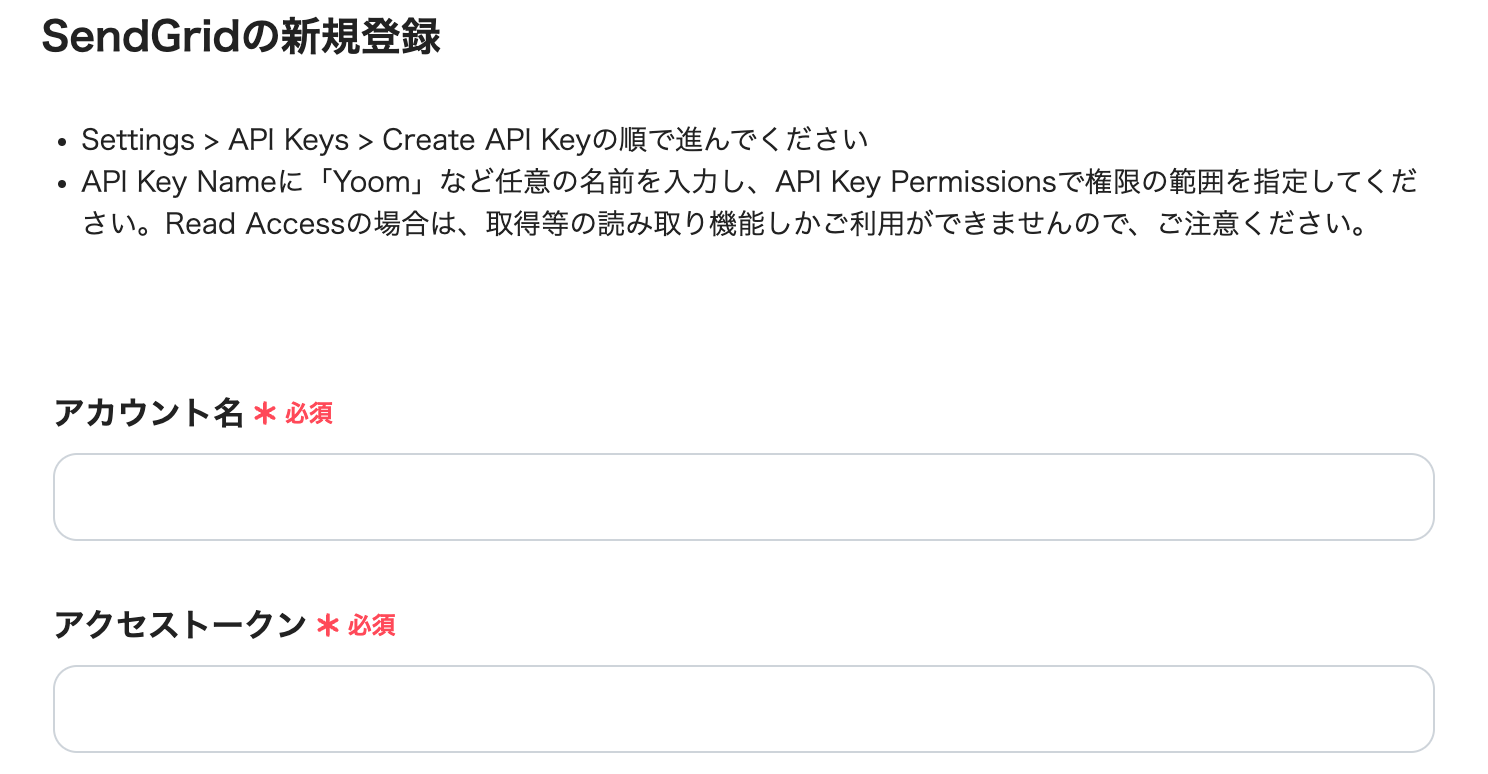This screenshot has width=1488, height=774.
Task: Click the API Key Permissions text
Action: coord(916,182)
